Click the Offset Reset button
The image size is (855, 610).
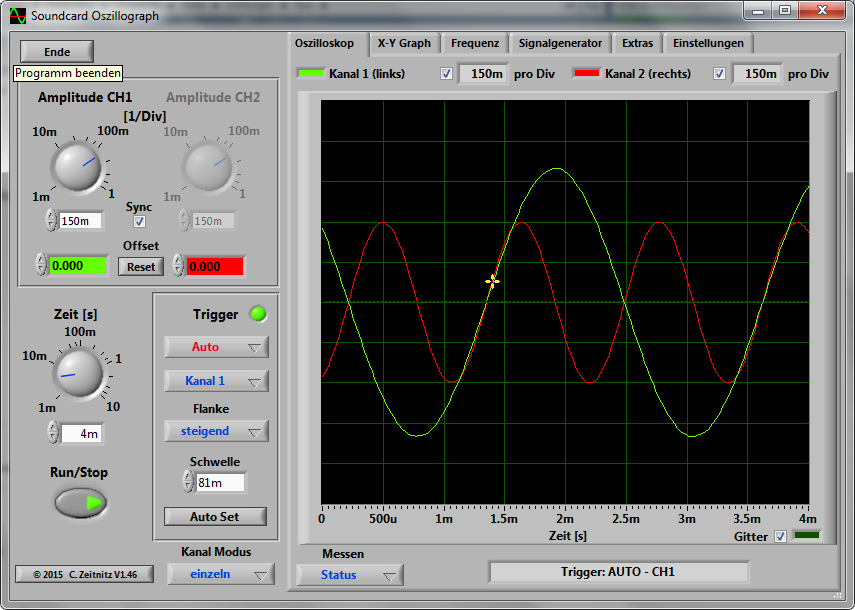pyautogui.click(x=141, y=267)
